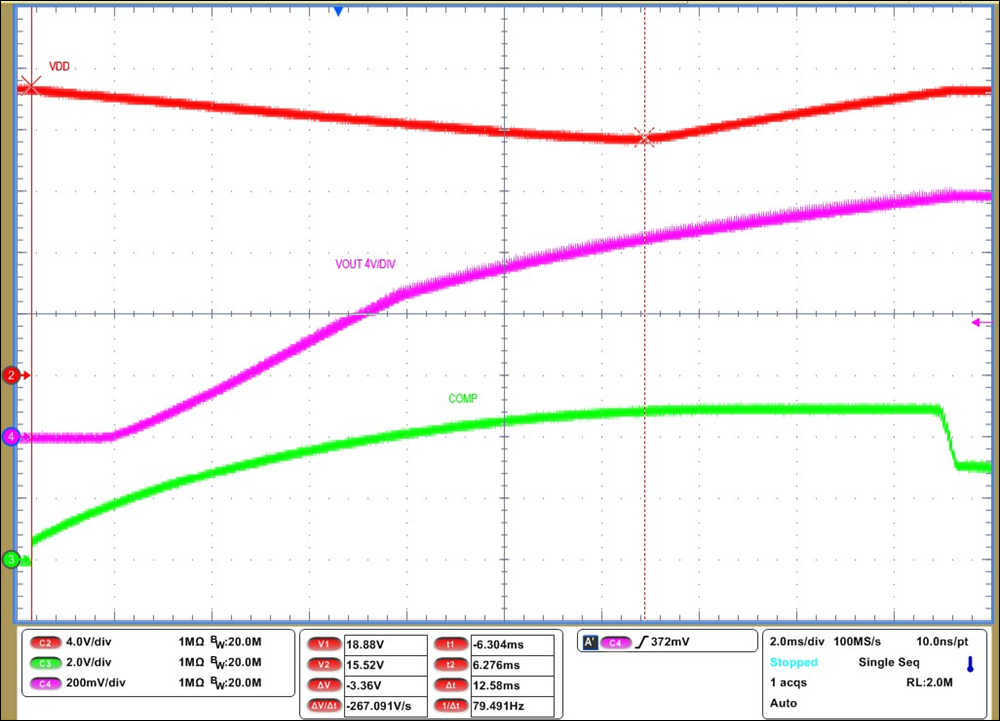
Task: Open the A' trigger badge
Action: click(590, 641)
